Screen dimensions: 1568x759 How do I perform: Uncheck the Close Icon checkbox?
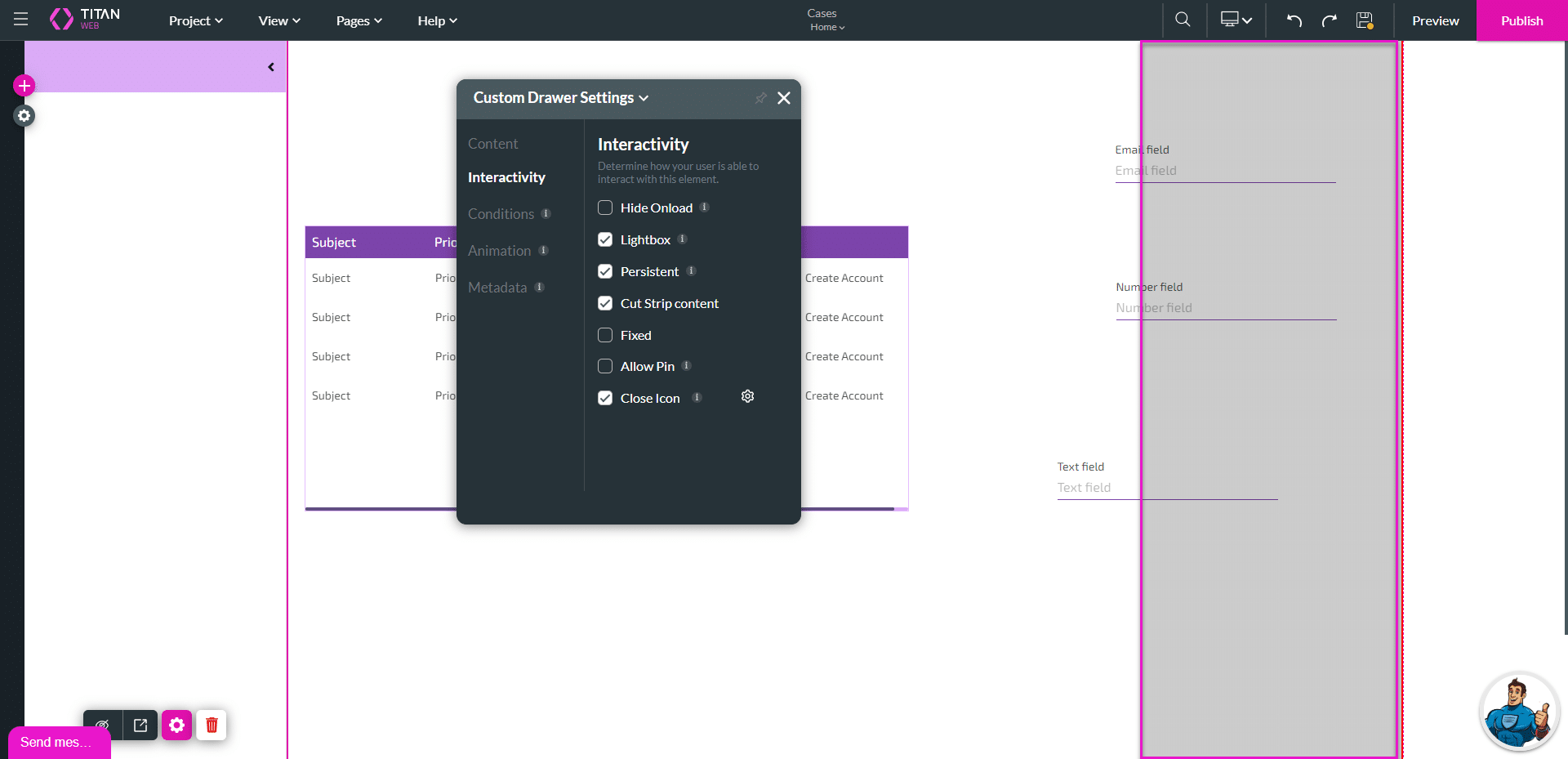pyautogui.click(x=605, y=398)
